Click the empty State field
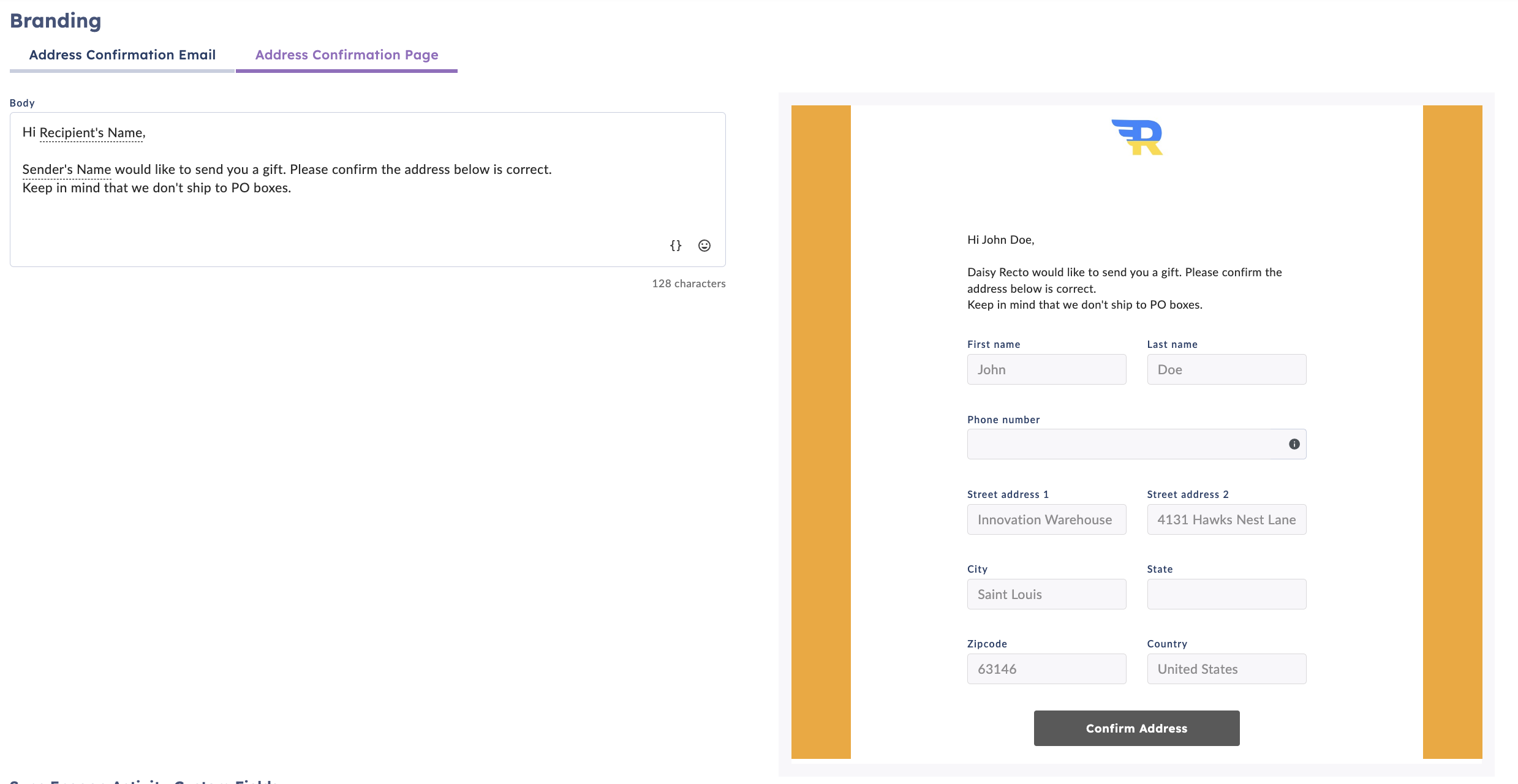 point(1227,594)
